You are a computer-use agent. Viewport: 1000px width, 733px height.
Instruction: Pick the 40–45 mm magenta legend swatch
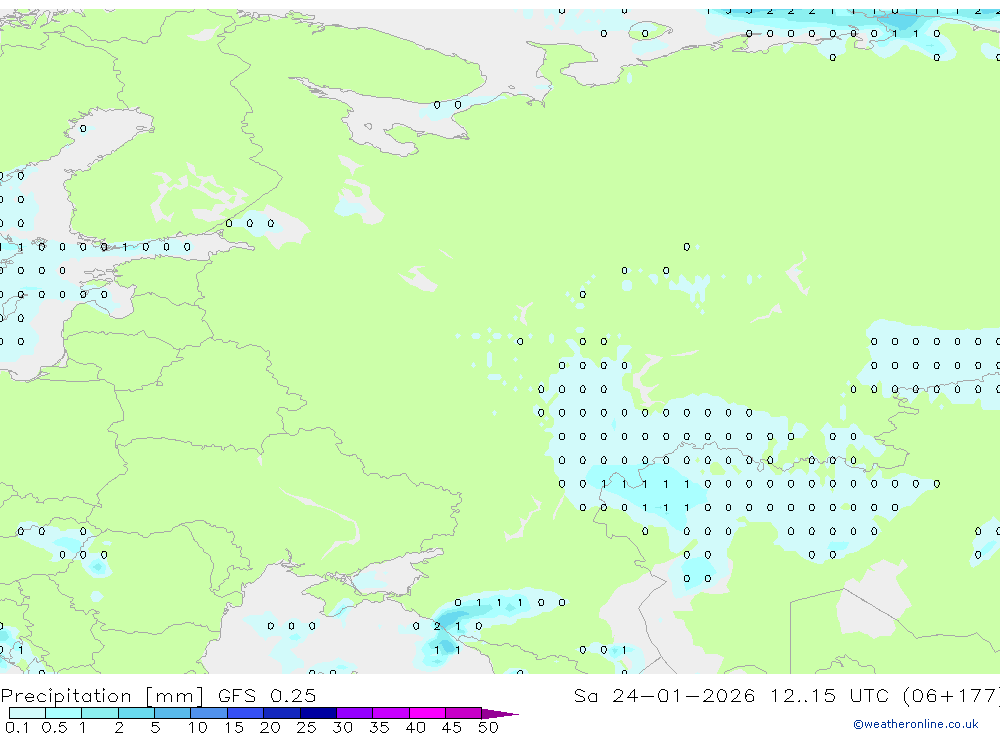[427, 713]
